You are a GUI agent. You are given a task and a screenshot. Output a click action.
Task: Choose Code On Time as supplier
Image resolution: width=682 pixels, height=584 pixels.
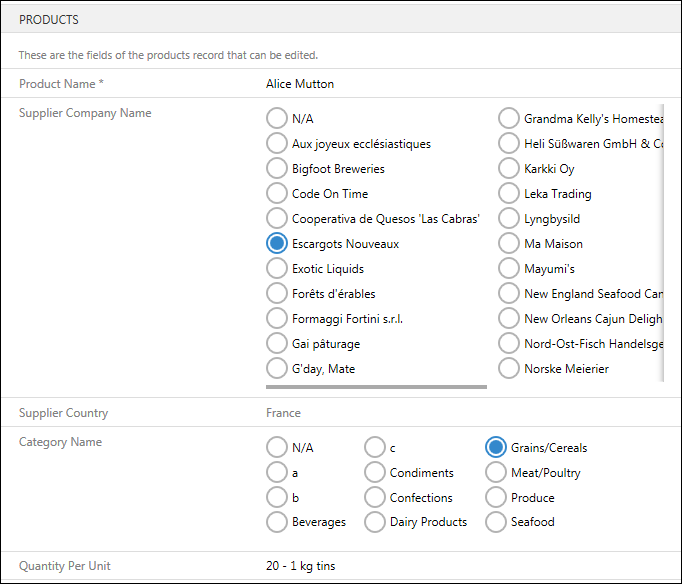[277, 194]
